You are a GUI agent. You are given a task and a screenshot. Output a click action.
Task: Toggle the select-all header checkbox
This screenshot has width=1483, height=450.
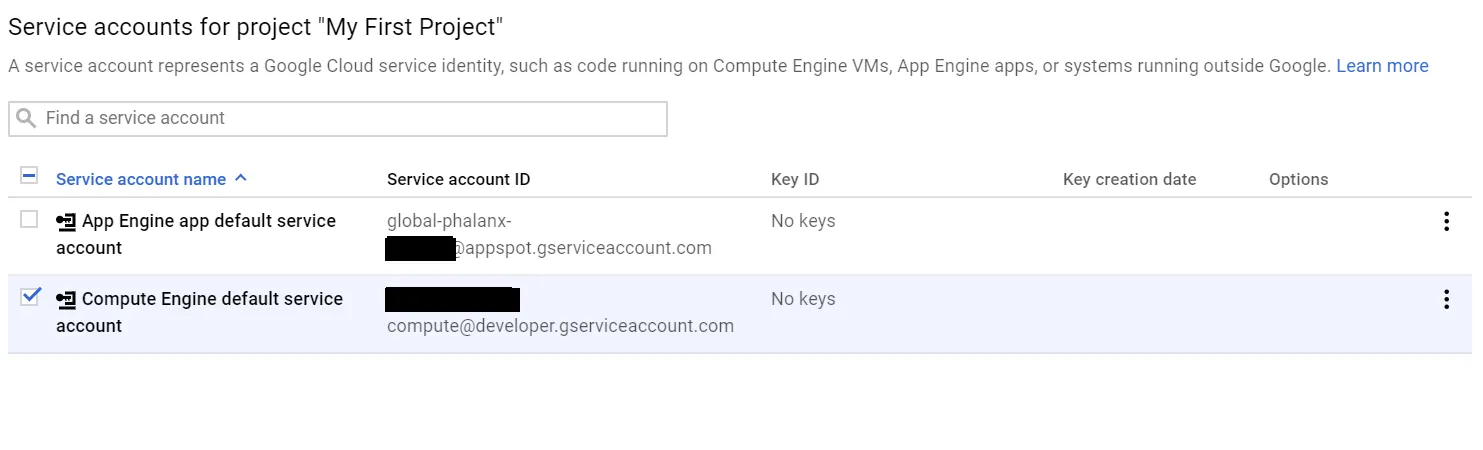click(x=29, y=177)
